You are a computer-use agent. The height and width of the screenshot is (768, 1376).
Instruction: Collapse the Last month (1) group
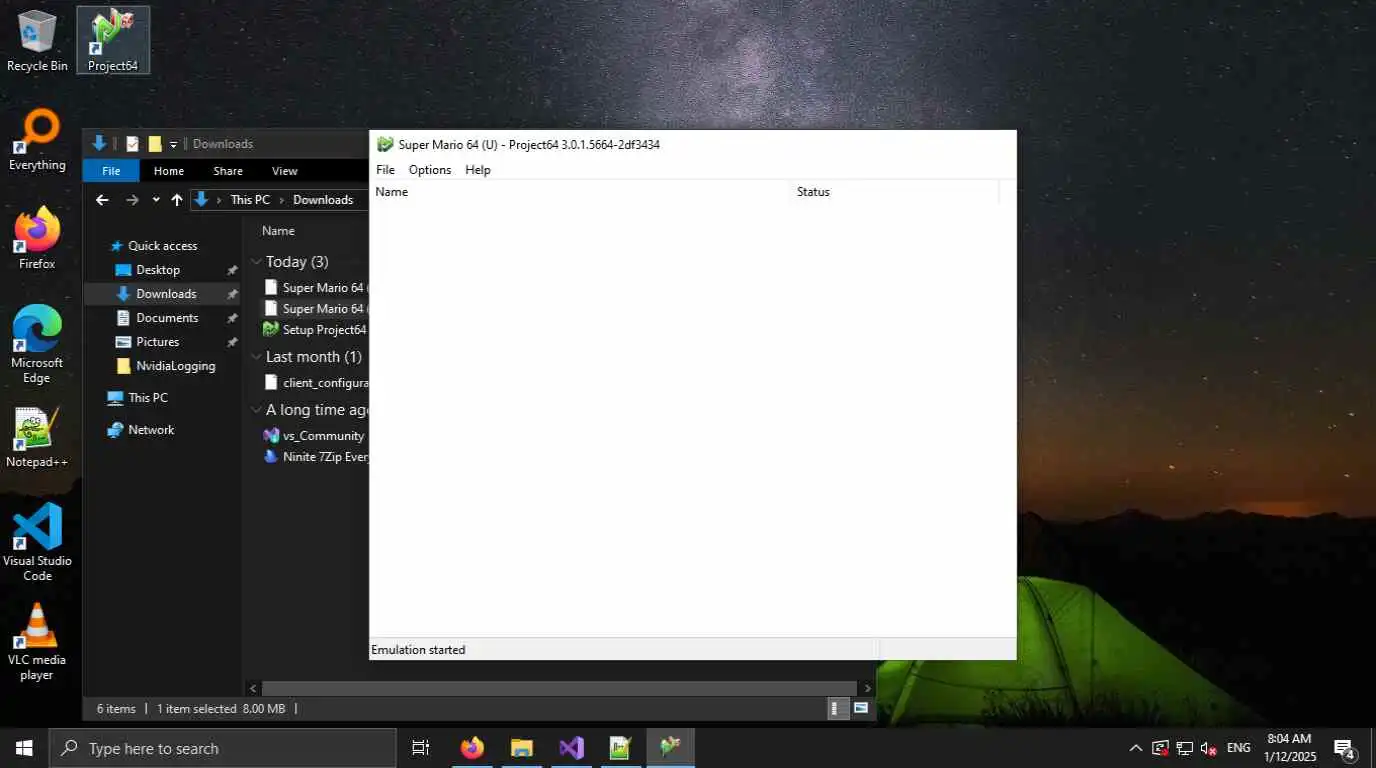pyautogui.click(x=256, y=357)
